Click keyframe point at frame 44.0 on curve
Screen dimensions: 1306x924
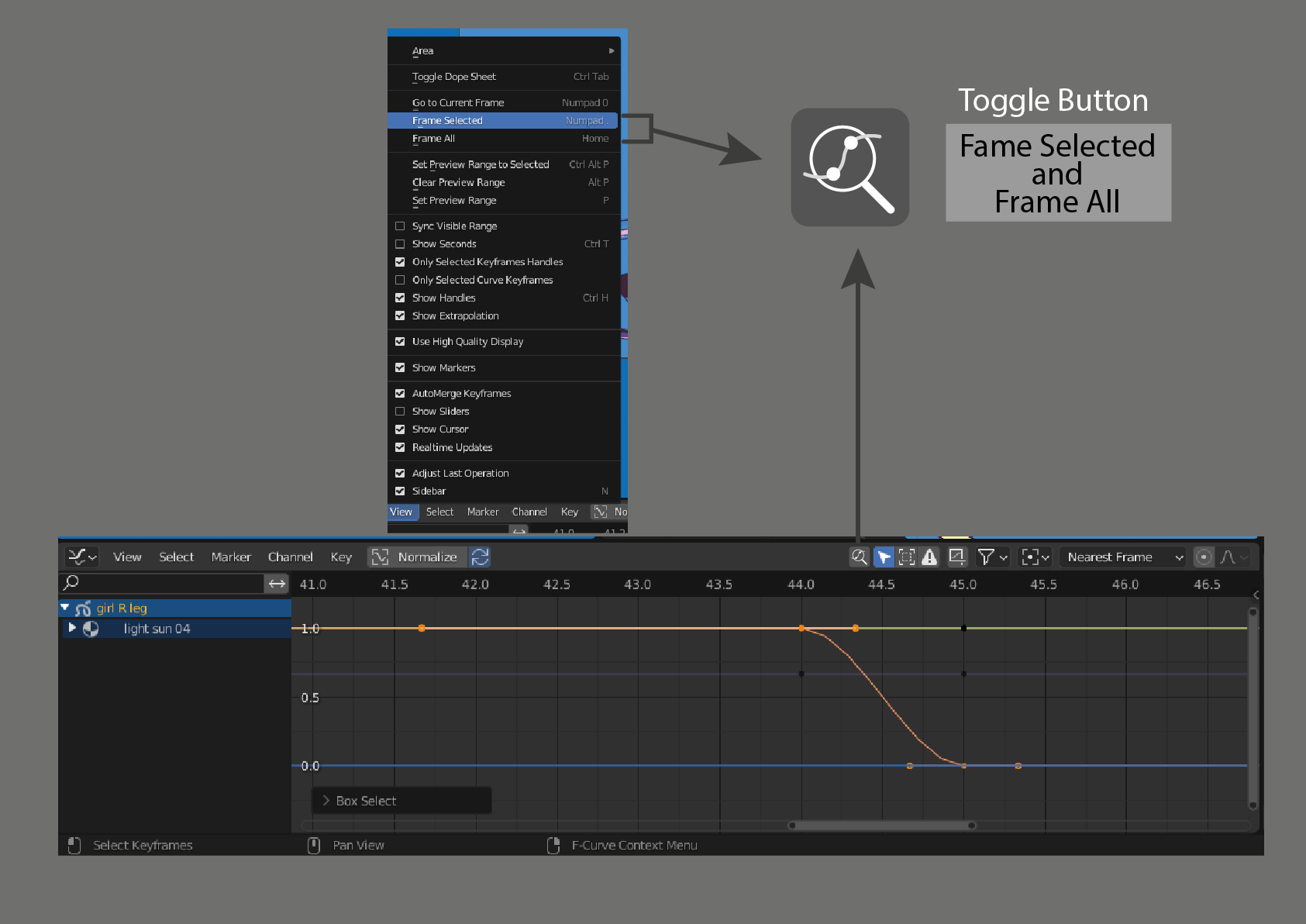click(801, 628)
